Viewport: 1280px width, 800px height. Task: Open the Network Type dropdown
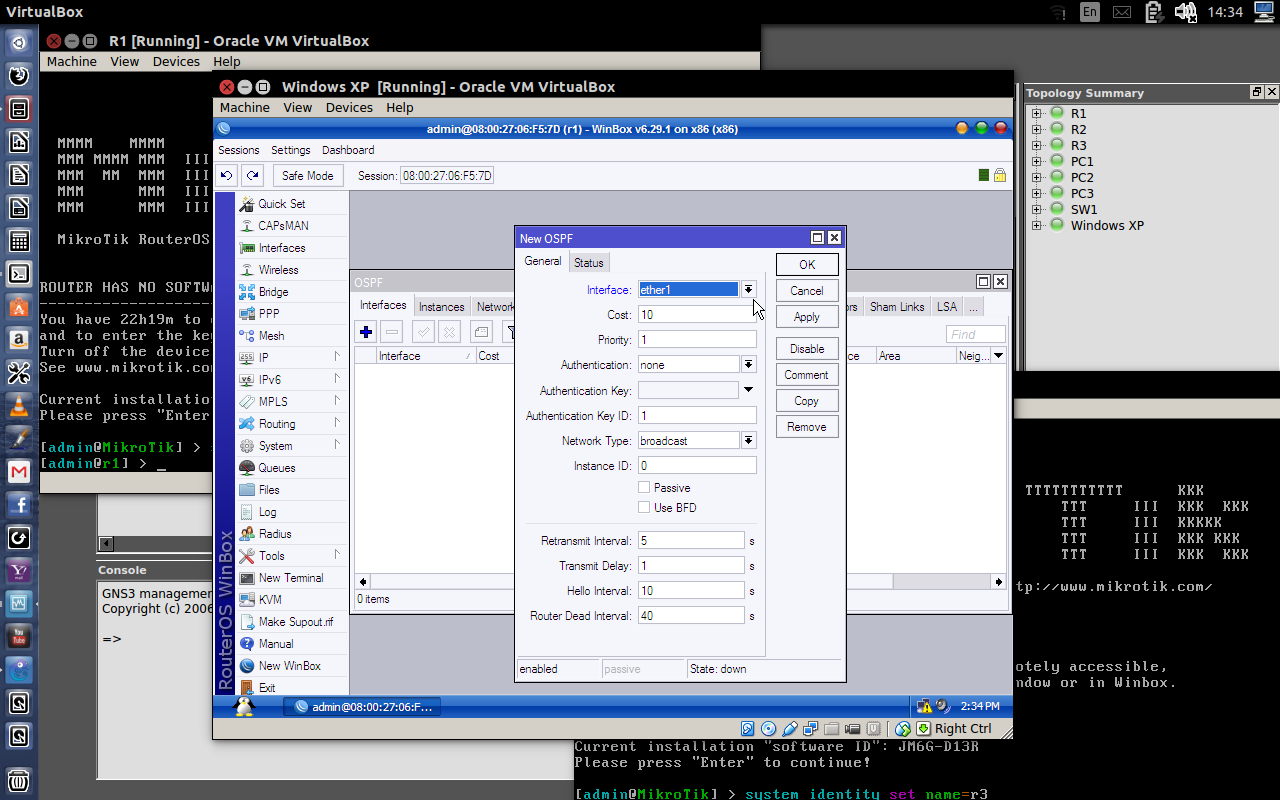[748, 441]
